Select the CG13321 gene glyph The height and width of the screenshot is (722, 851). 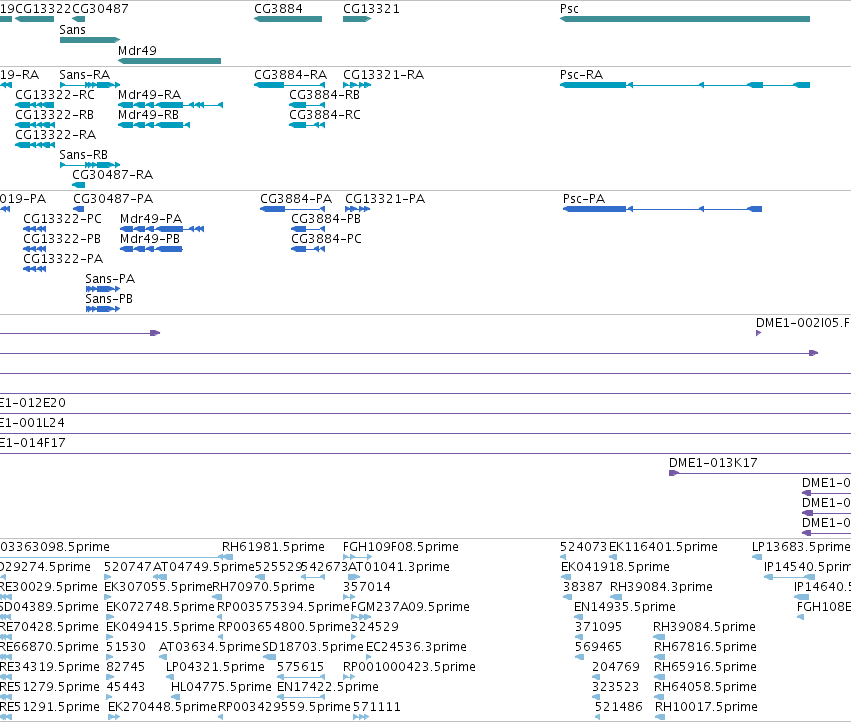pos(357,19)
